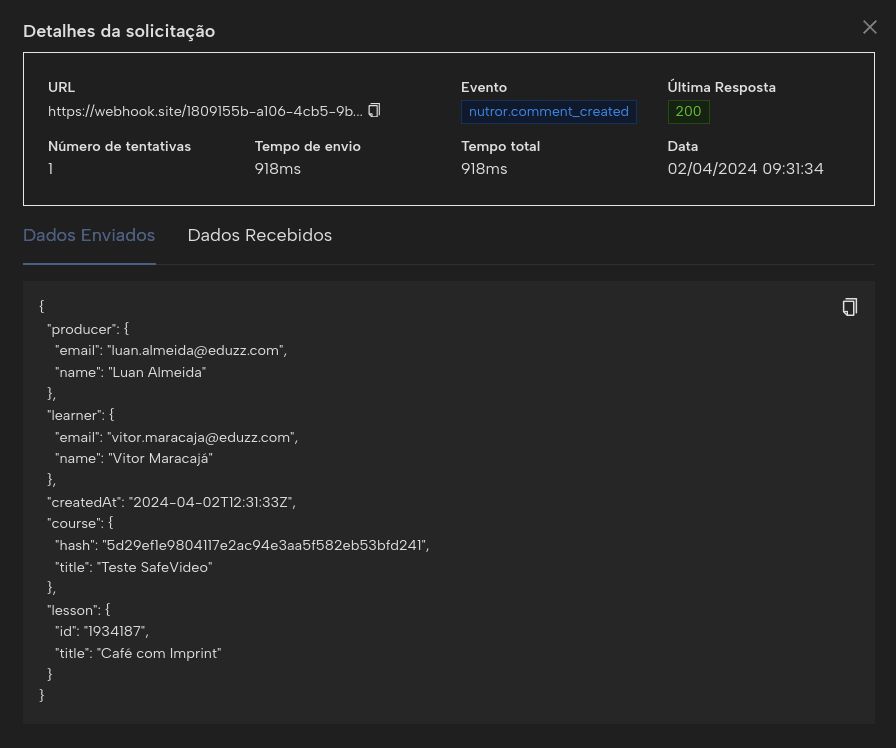Image resolution: width=896 pixels, height=748 pixels.
Task: Click the Tempo de envio label
Action: (307, 146)
